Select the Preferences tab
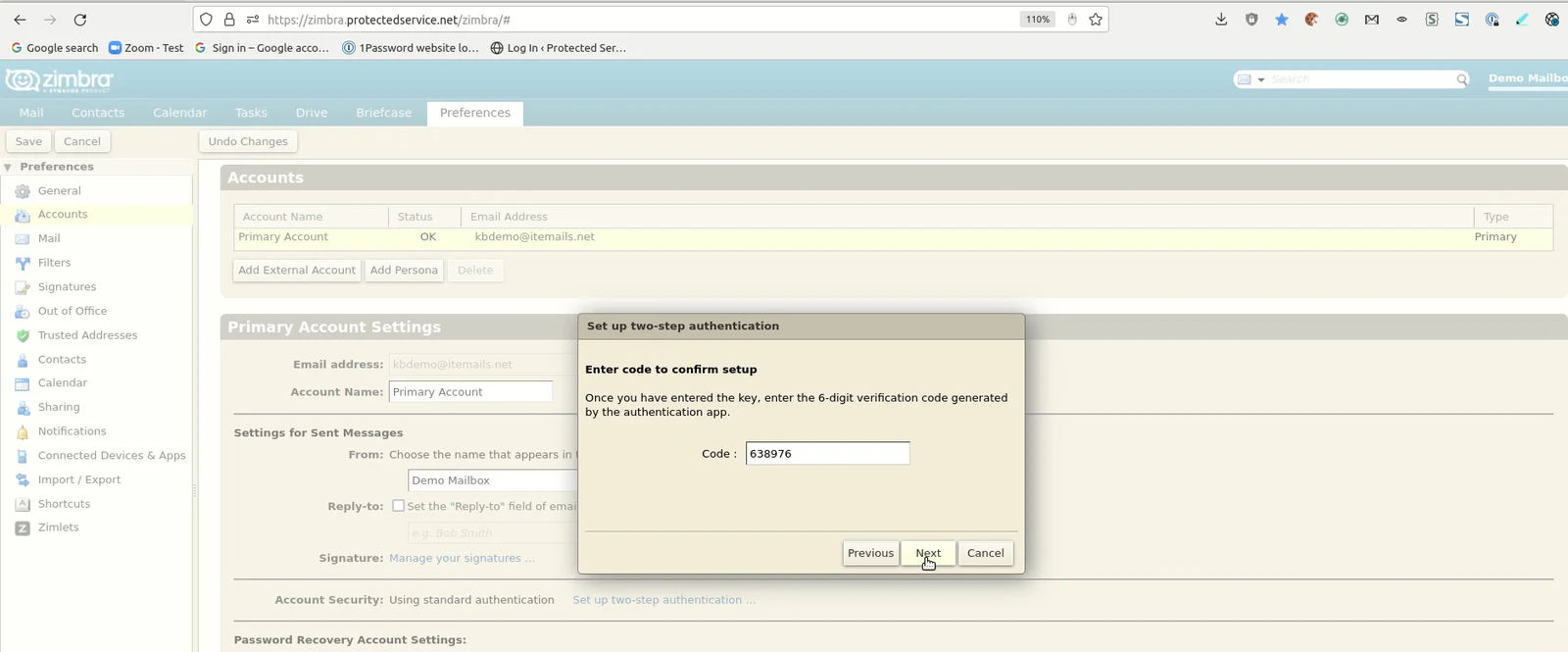1568x652 pixels. pos(475,113)
